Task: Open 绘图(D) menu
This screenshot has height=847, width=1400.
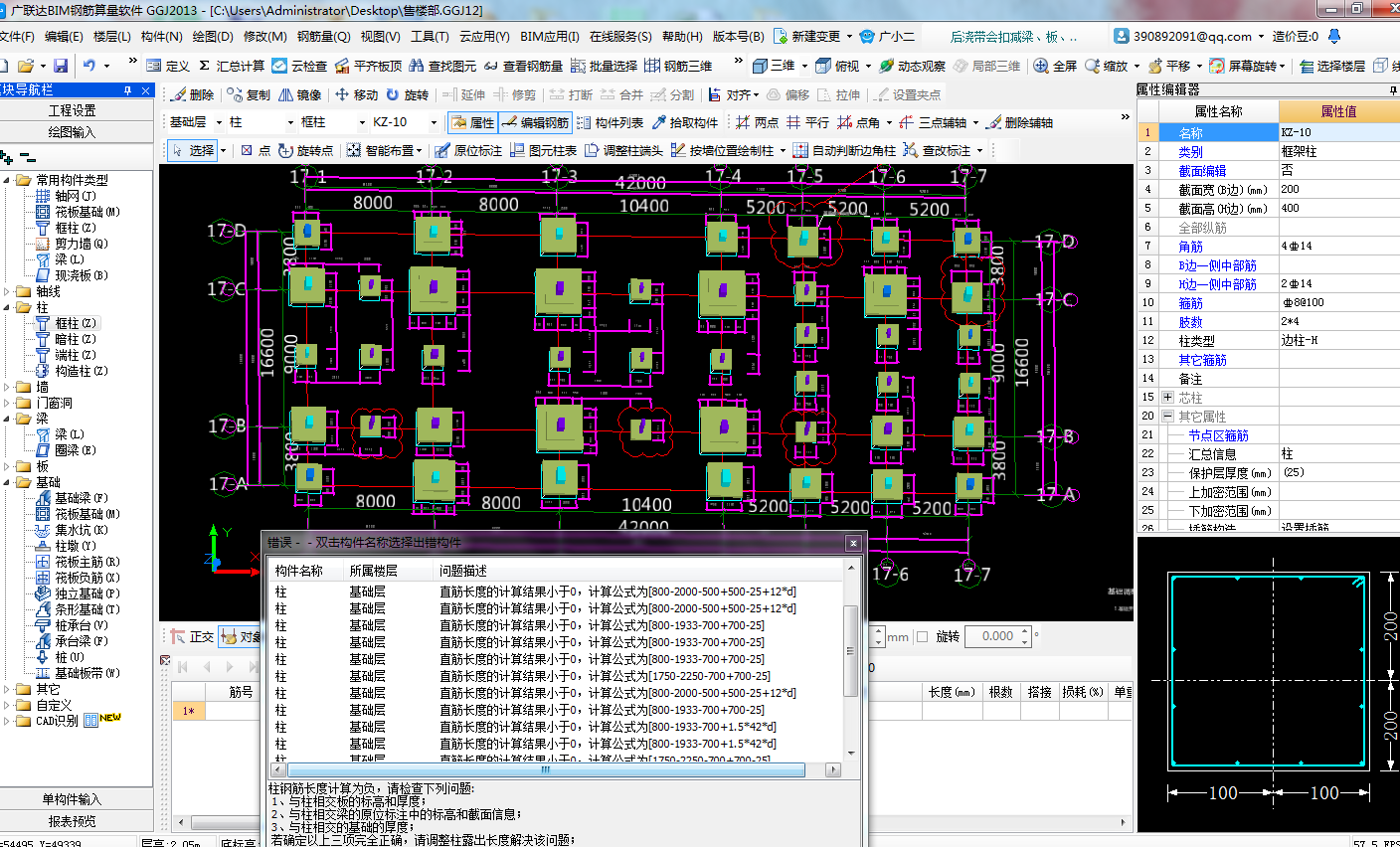Action: [213, 37]
